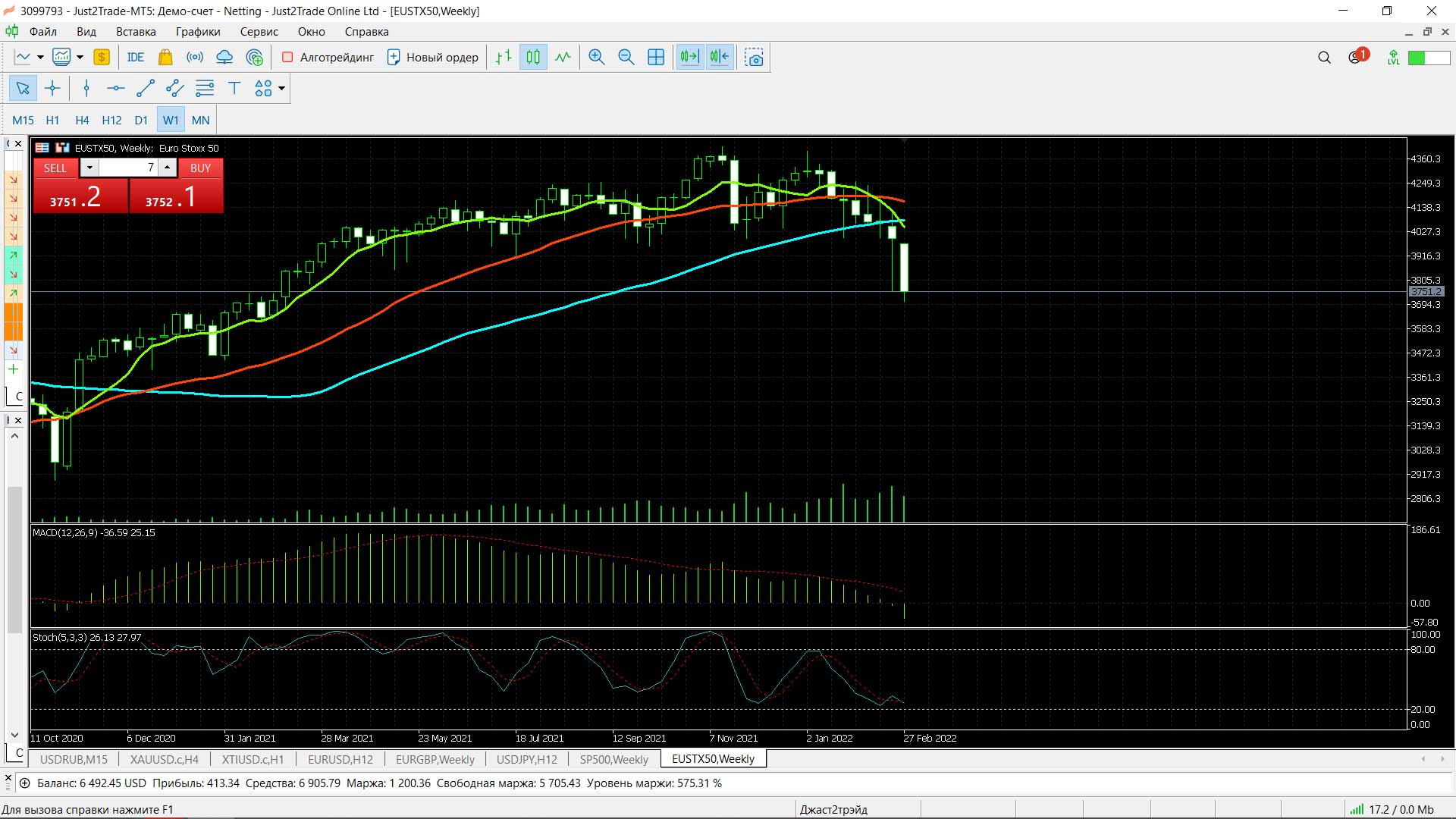Click the radar-with-plus icon
Viewport: 1456px width, 819px height.
point(255,57)
